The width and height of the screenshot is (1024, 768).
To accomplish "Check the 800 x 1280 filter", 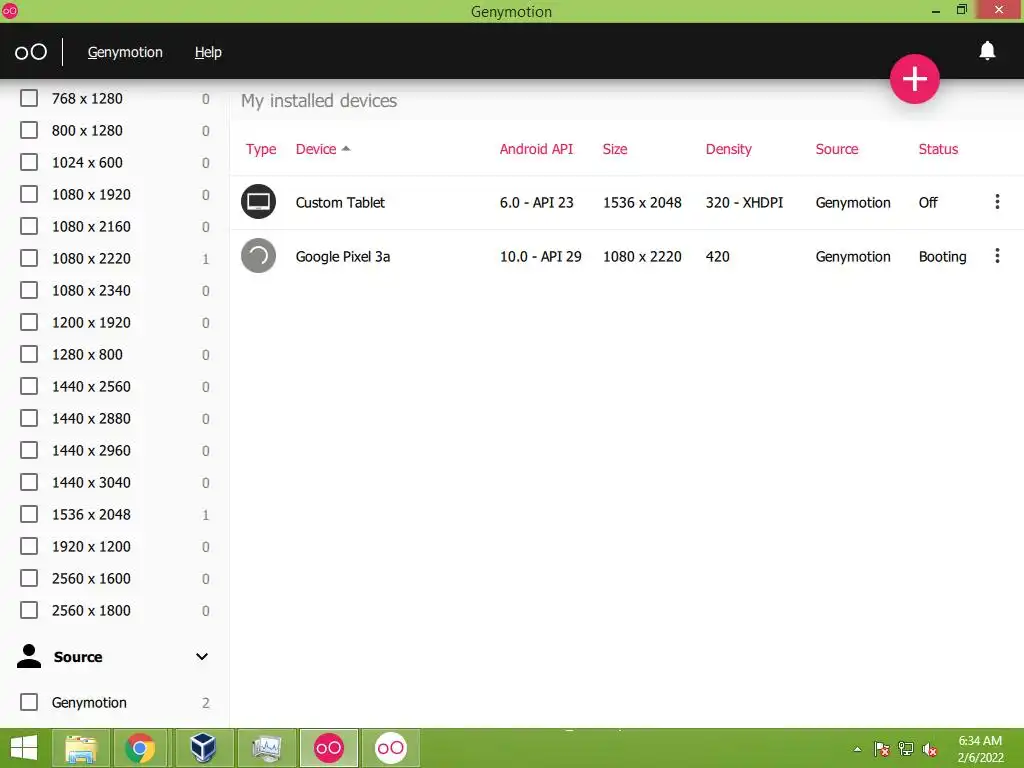I will click(29, 130).
